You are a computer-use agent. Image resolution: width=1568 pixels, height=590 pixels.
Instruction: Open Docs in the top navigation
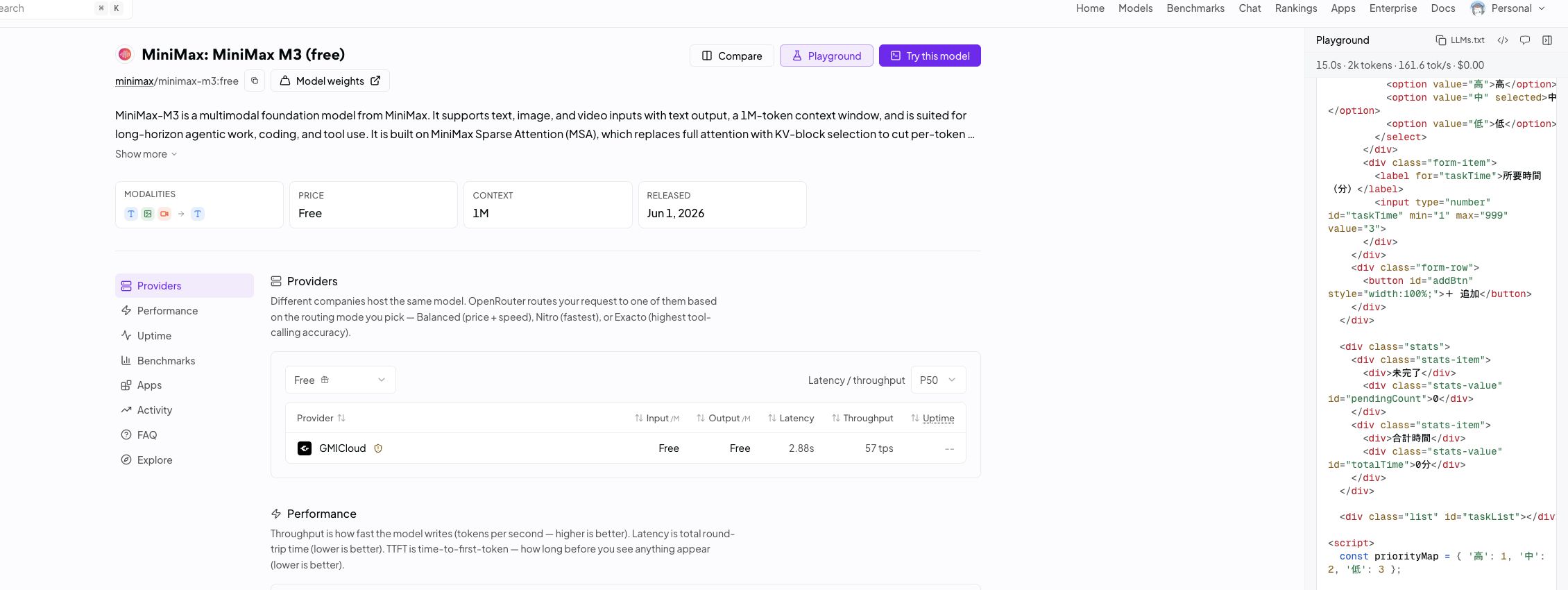[x=1443, y=8]
